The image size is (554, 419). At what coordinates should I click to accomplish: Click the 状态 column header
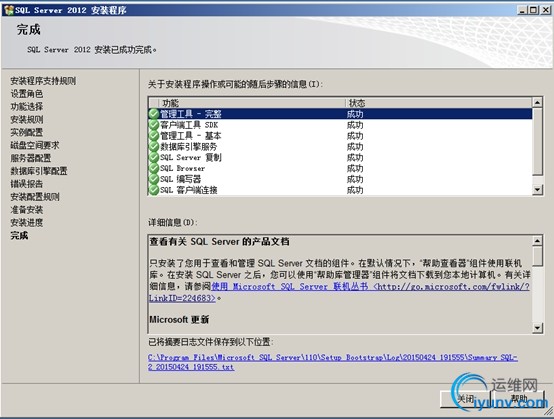click(x=438, y=103)
